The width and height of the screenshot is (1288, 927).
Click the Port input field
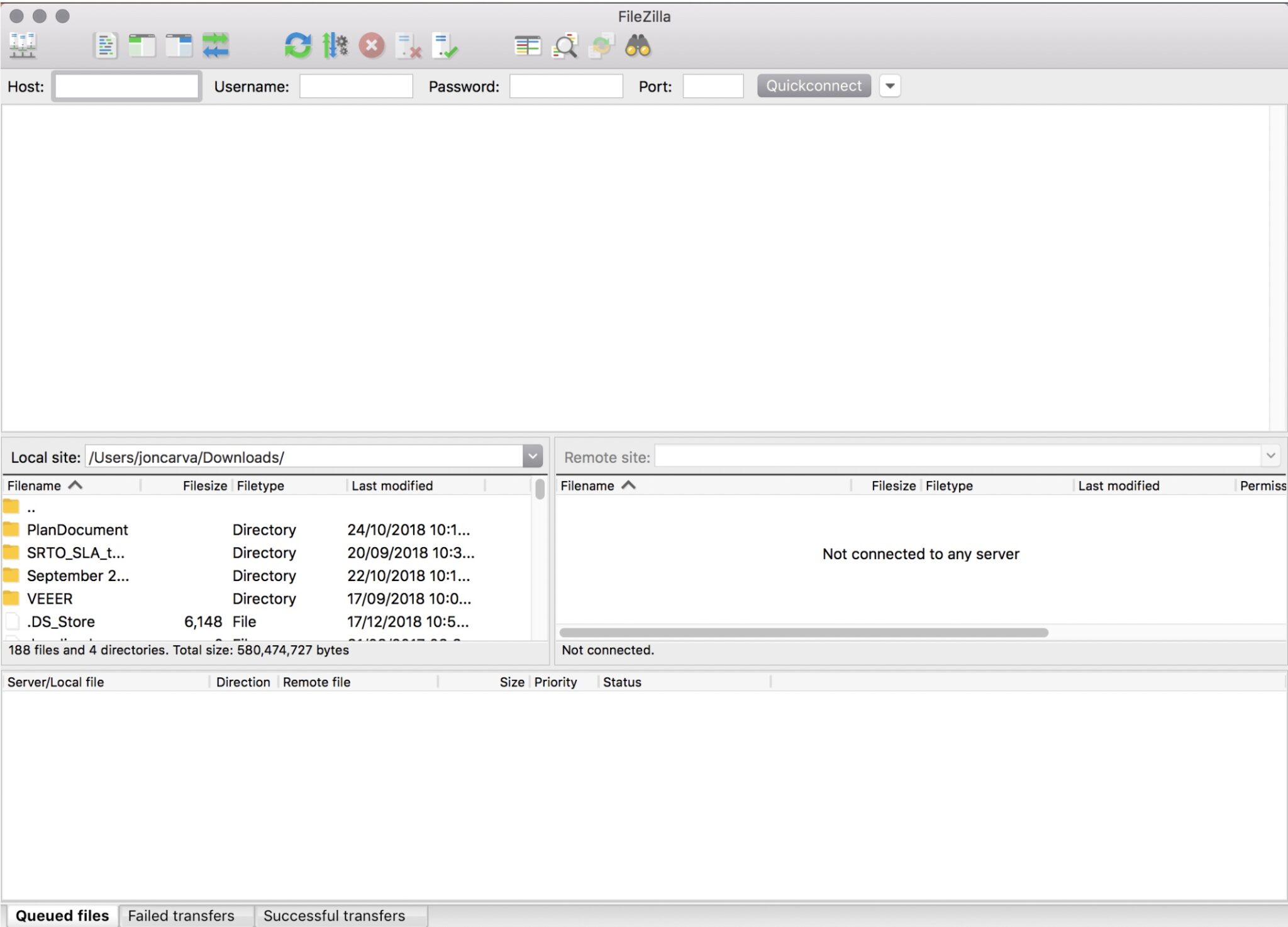pos(713,86)
